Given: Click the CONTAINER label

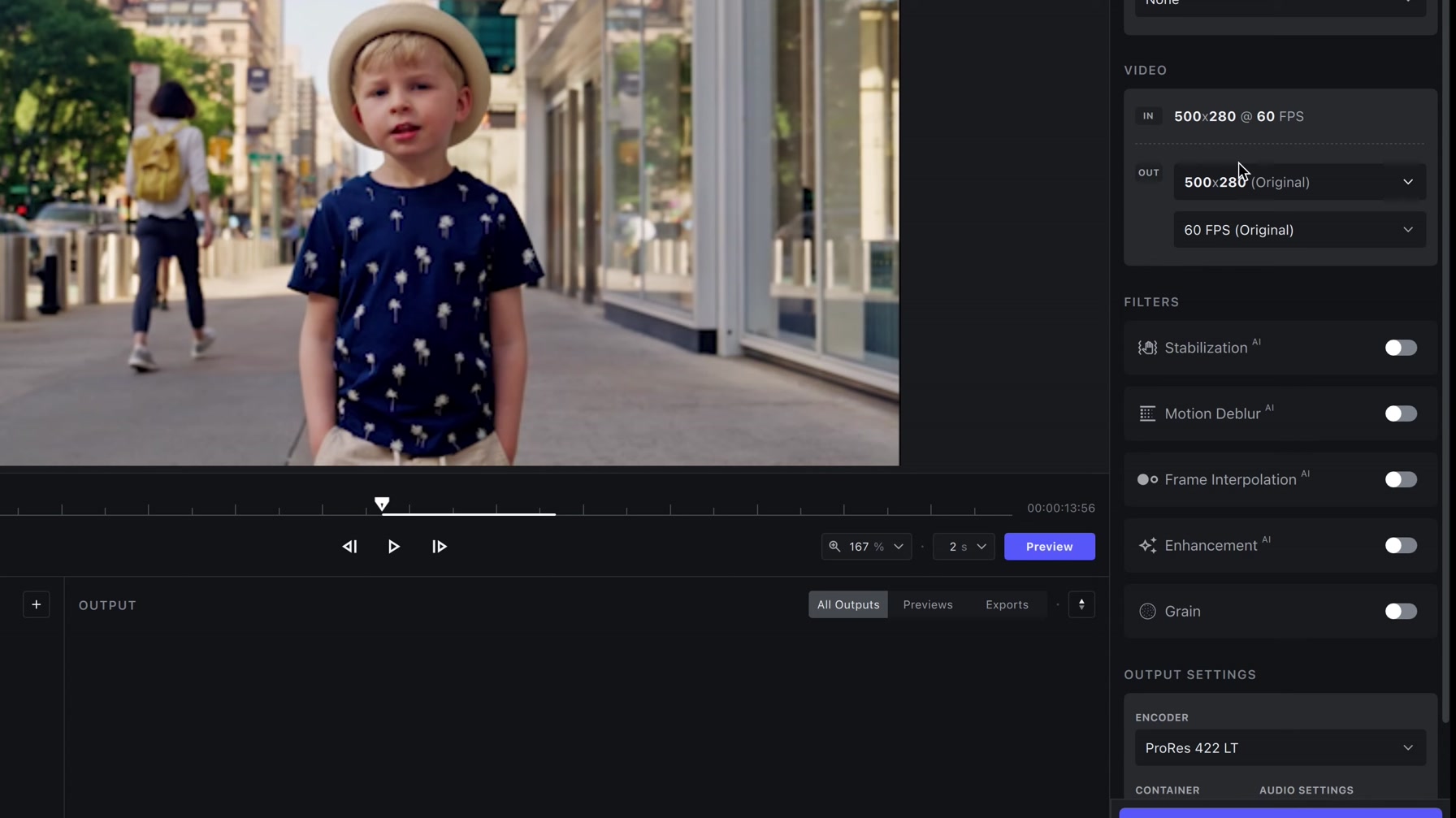Looking at the screenshot, I should click(1167, 790).
